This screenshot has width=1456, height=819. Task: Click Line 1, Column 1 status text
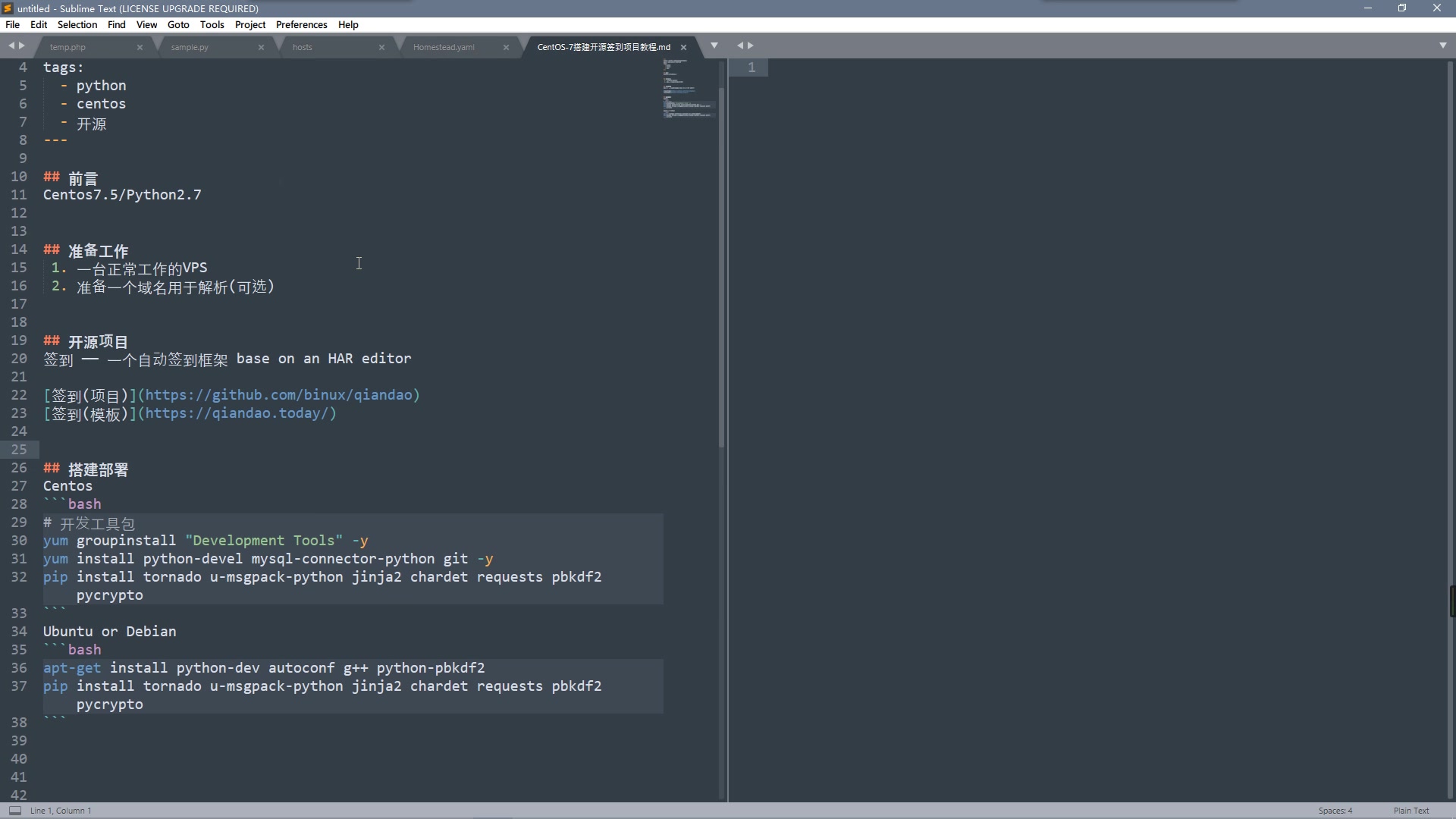click(61, 811)
